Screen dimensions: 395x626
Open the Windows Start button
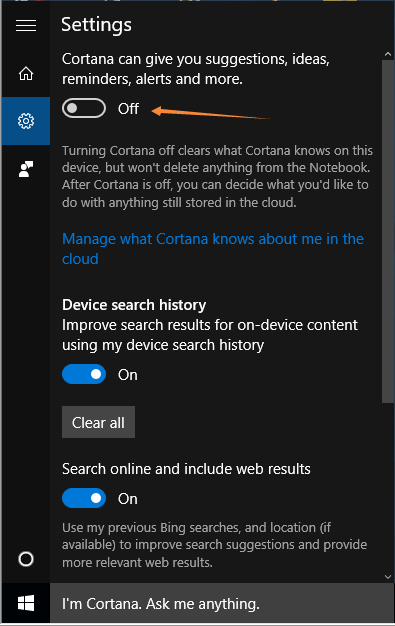pyautogui.click(x=26, y=603)
